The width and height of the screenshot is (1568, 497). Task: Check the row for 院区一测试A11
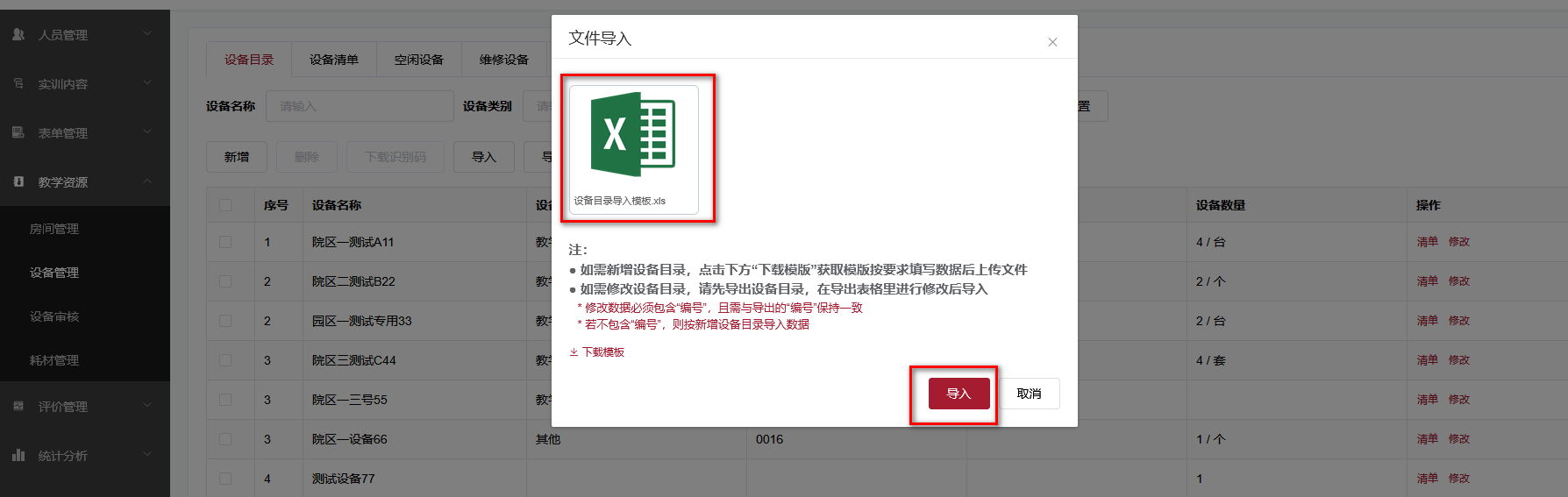tap(225, 242)
